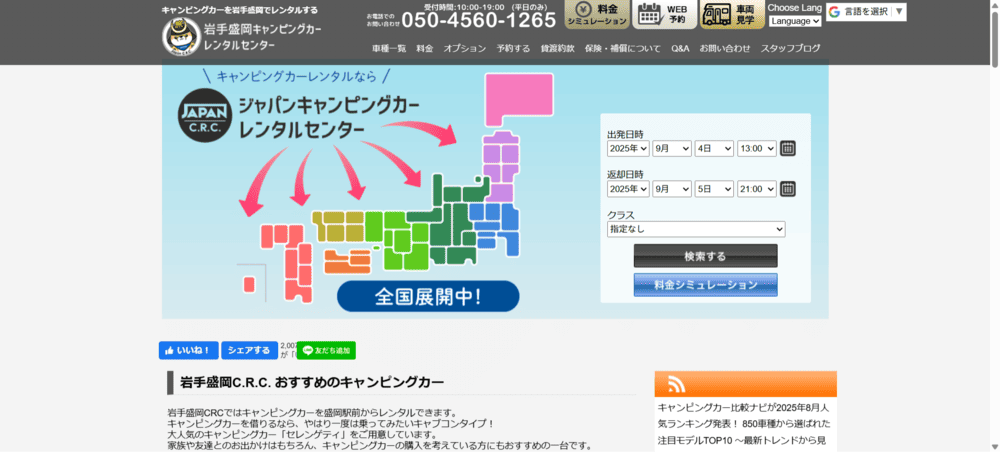The height and width of the screenshot is (452, 1000).
Task: Click the olive Chugoku region on the map
Action: (x=337, y=226)
